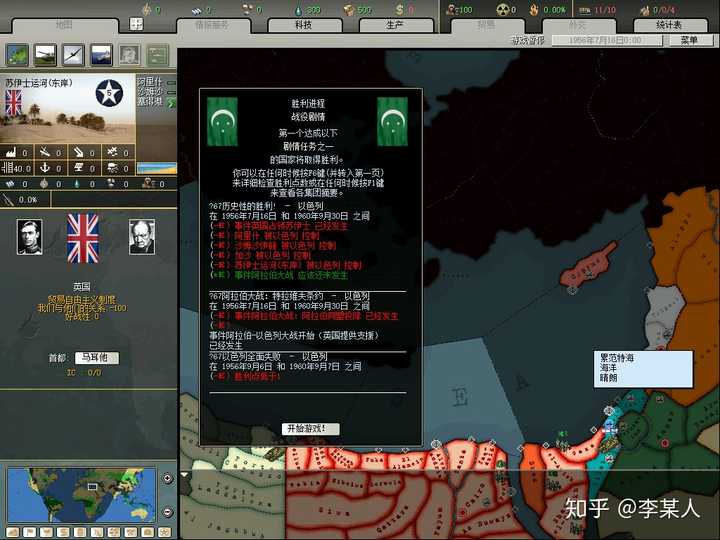Click the right green crescent flag in dialog

point(393,122)
